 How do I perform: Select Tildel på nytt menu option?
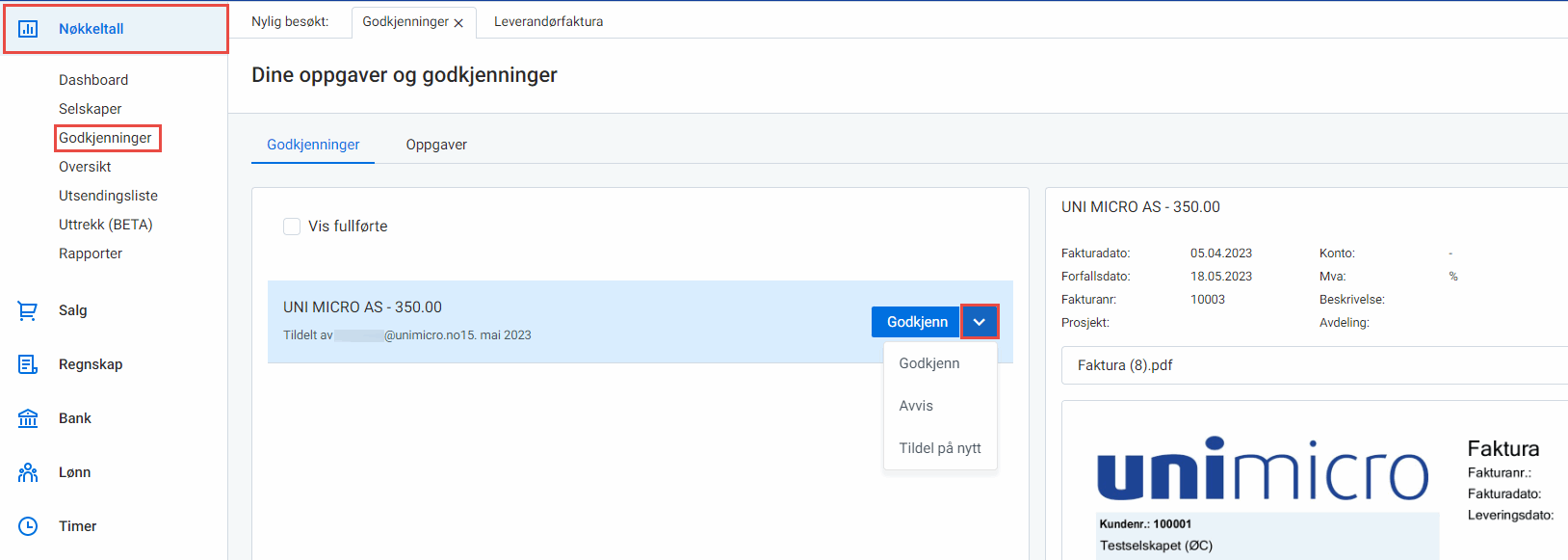point(940,448)
